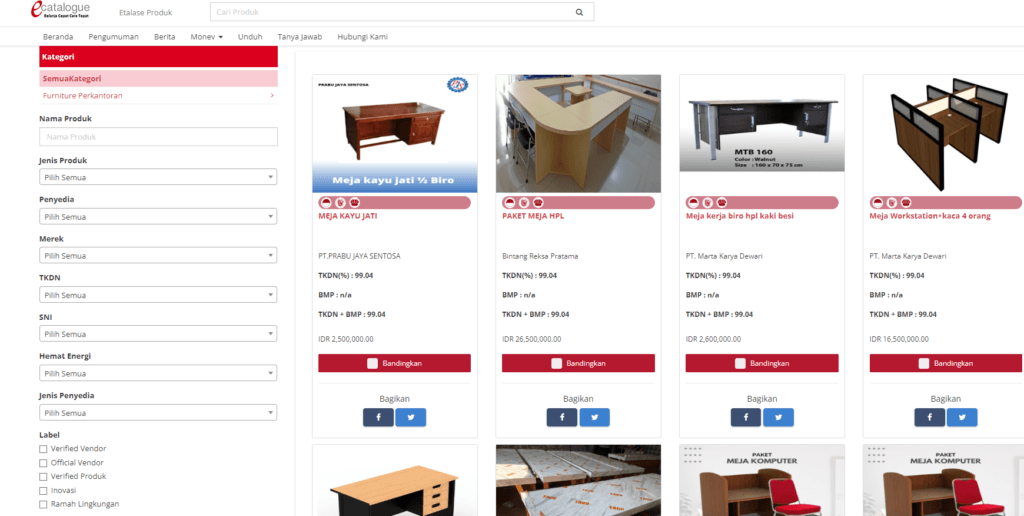Click the Nama Produk input field
Viewport: 1024px width, 516px height.
(158, 137)
